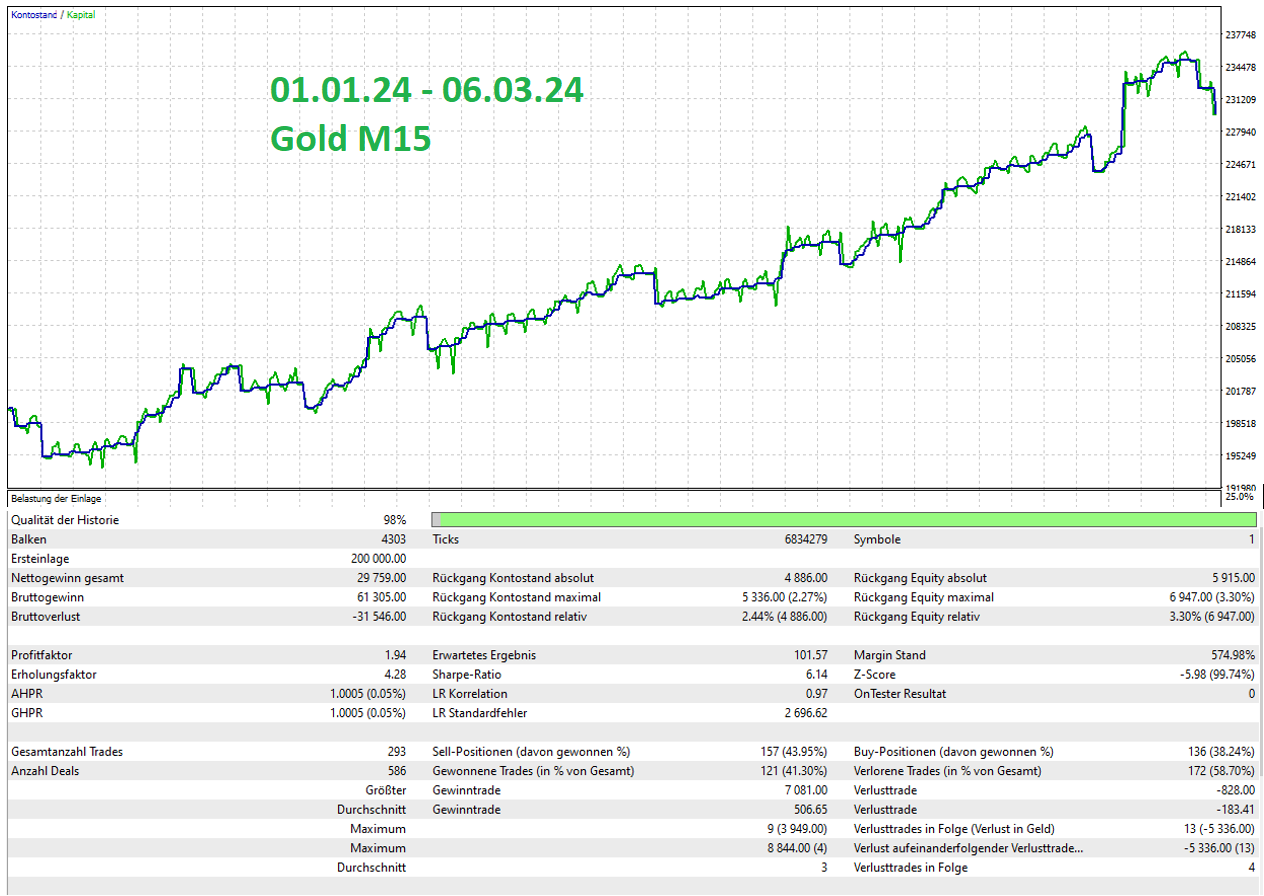1264x896 pixels.
Task: Click the 'Gesamtanzahl Trades' label
Action: coord(67,752)
